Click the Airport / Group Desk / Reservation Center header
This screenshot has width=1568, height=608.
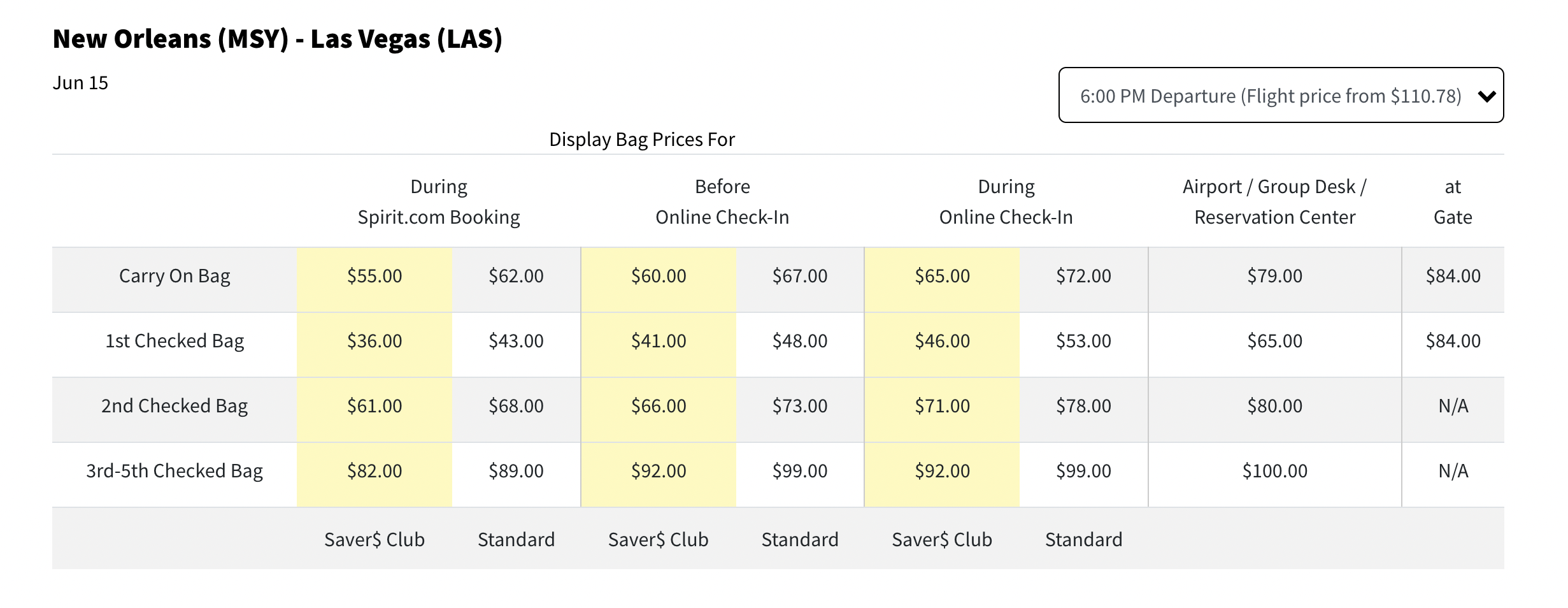coord(1274,201)
